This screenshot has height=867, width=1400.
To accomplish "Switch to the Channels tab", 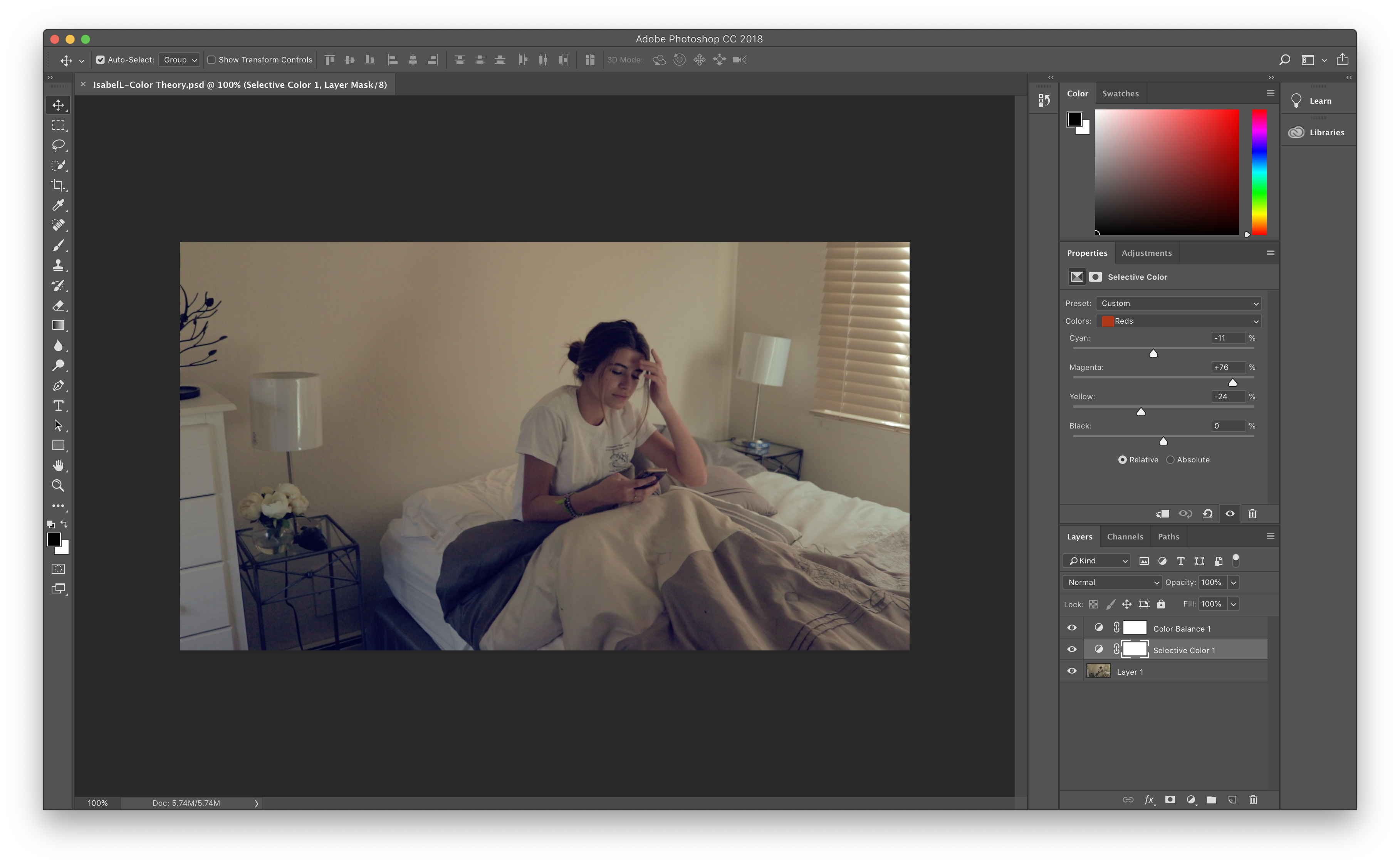I will pos(1124,537).
